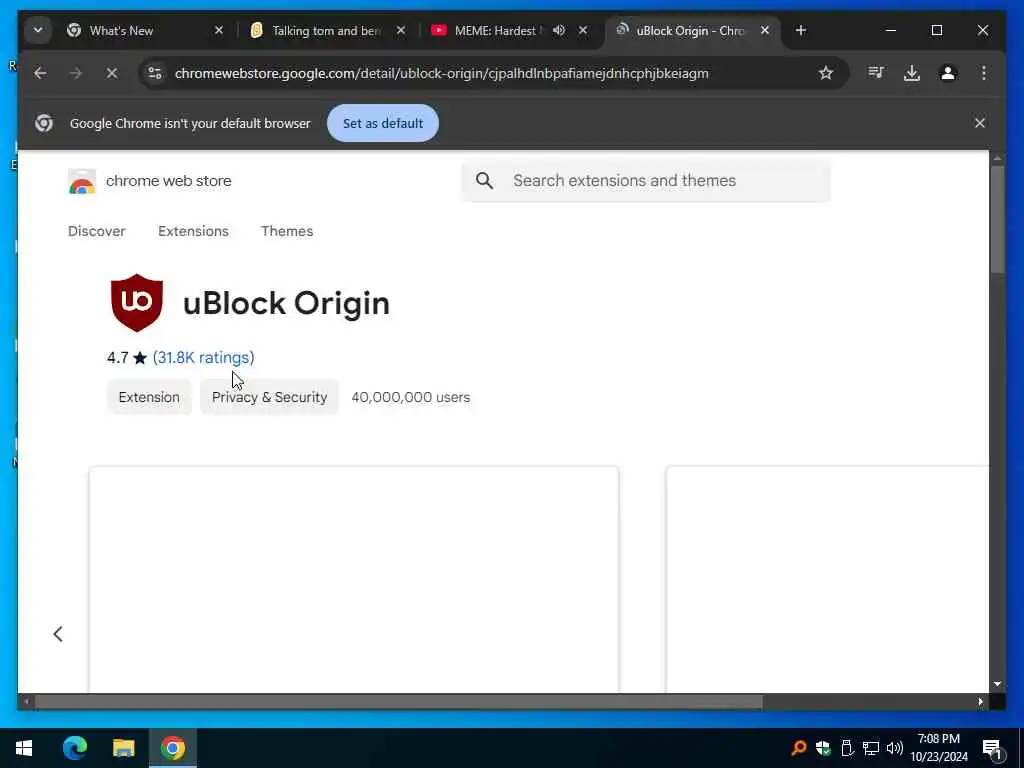
Task: Go back to previous page
Action: tap(40, 73)
